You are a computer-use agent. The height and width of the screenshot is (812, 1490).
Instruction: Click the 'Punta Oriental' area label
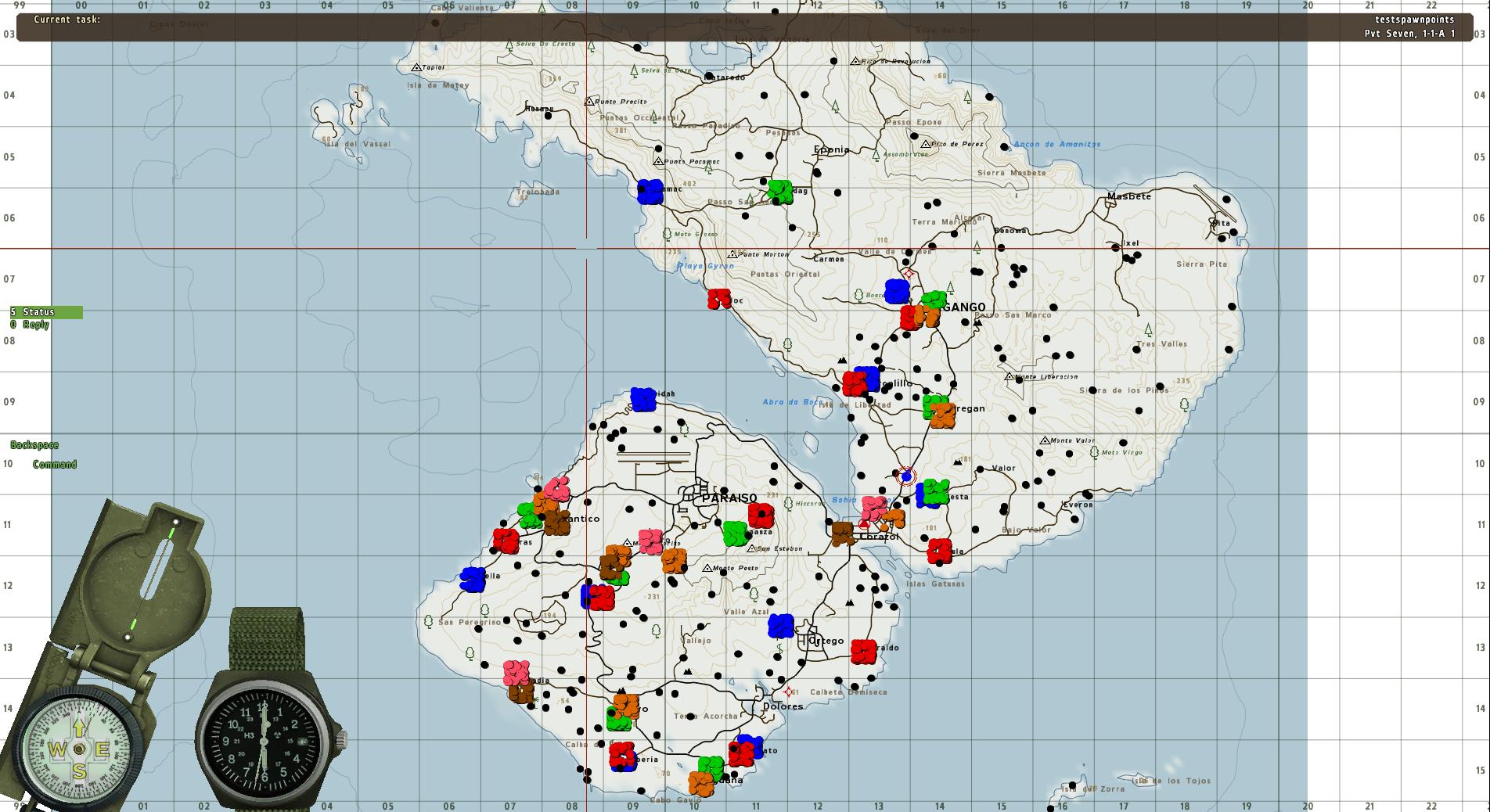[785, 274]
